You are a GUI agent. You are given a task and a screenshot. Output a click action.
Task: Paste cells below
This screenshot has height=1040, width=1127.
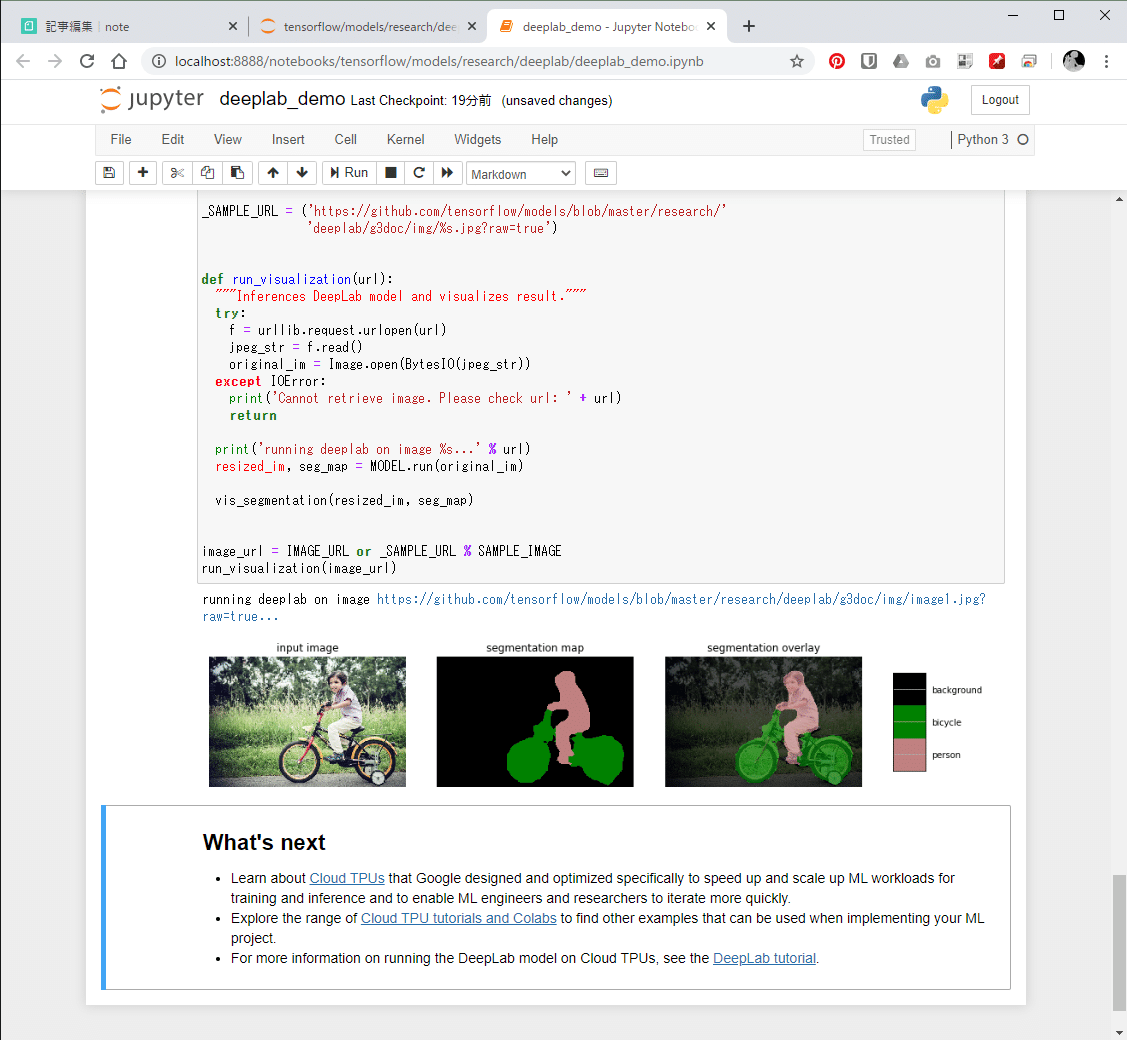coord(237,172)
